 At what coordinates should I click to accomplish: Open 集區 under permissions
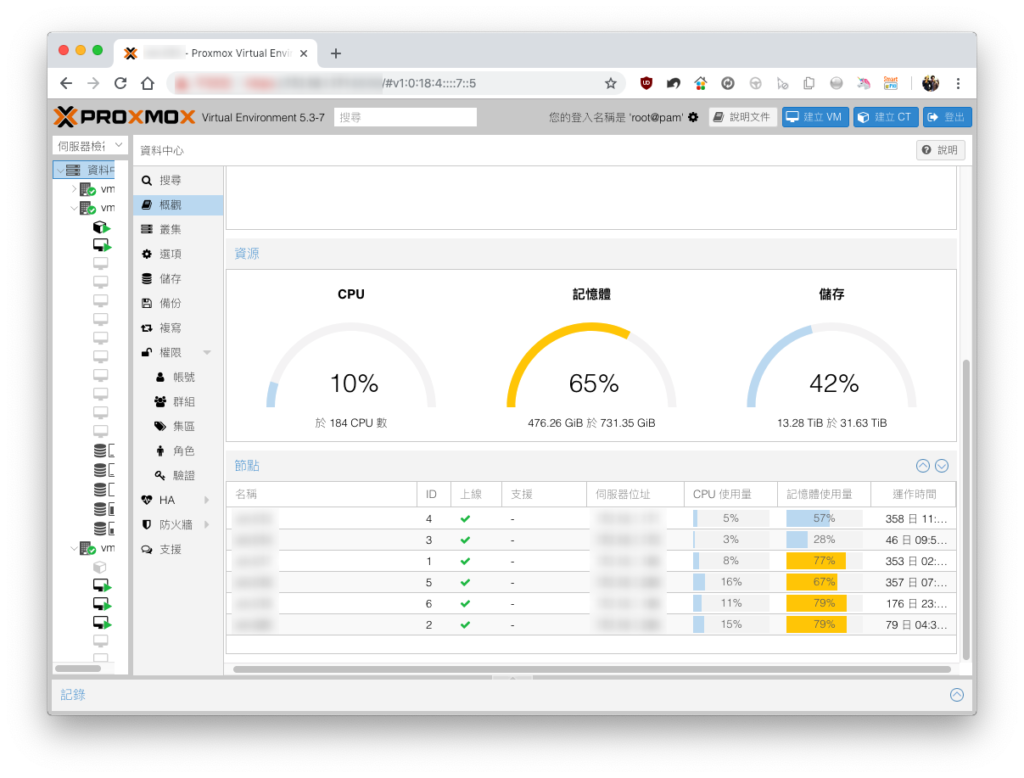coord(178,427)
